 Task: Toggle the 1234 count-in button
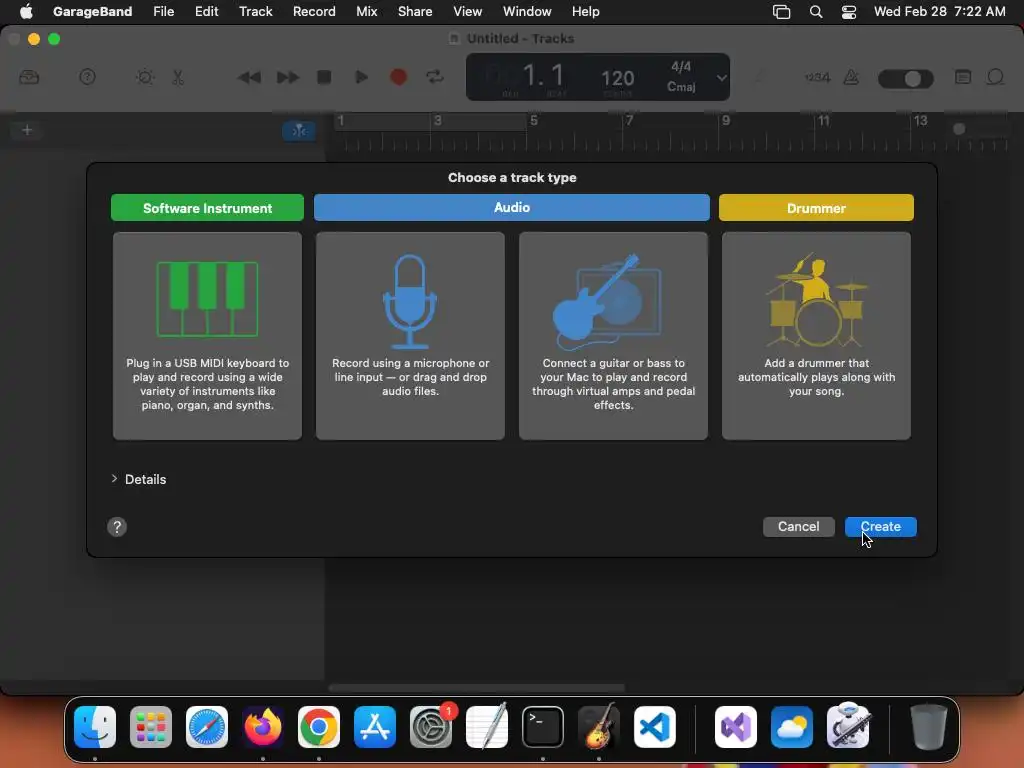click(x=817, y=77)
